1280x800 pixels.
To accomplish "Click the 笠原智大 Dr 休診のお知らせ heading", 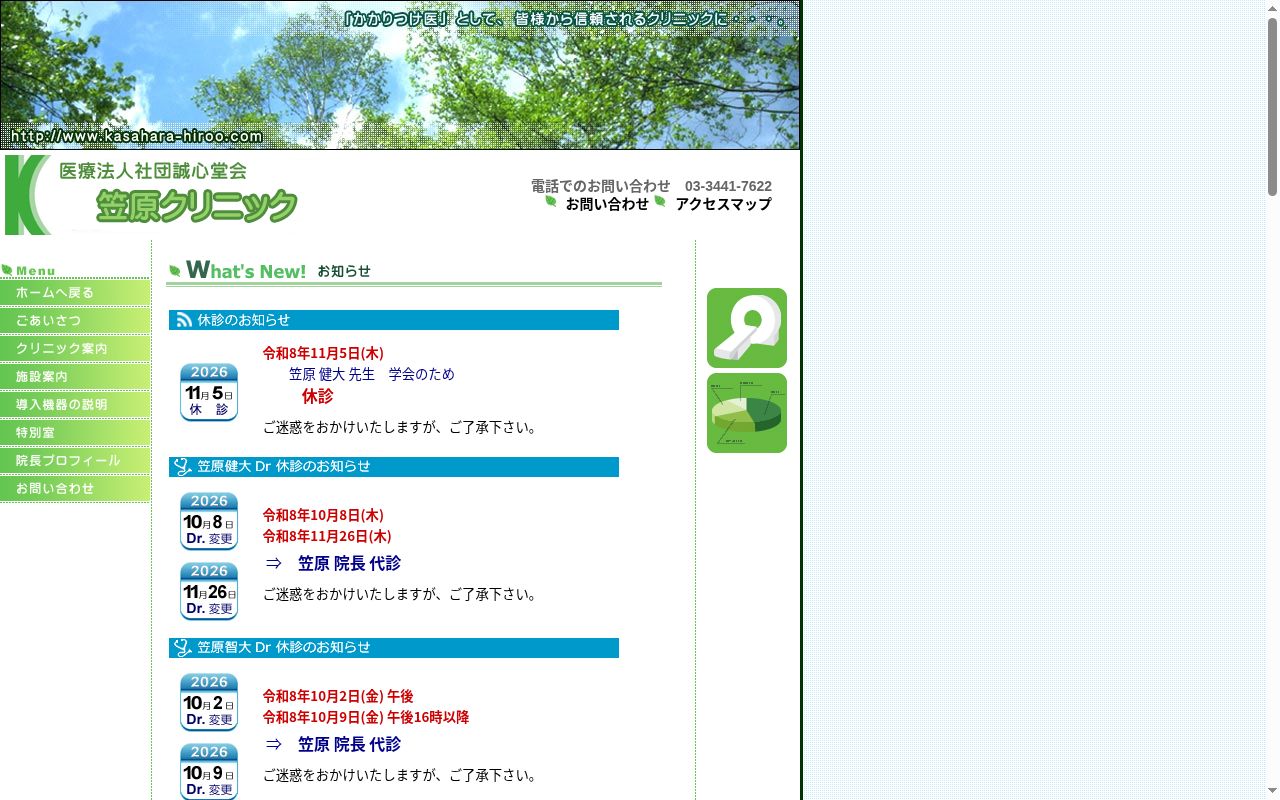I will (394, 648).
